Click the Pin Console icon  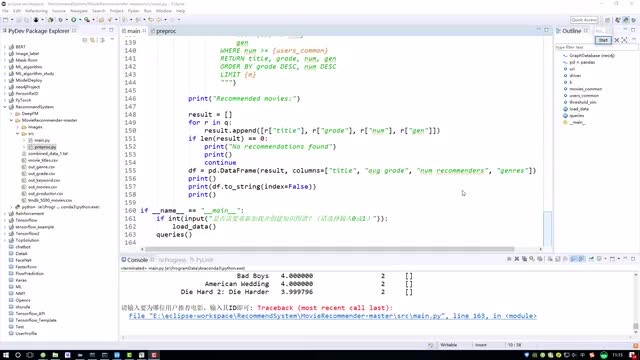(591, 259)
